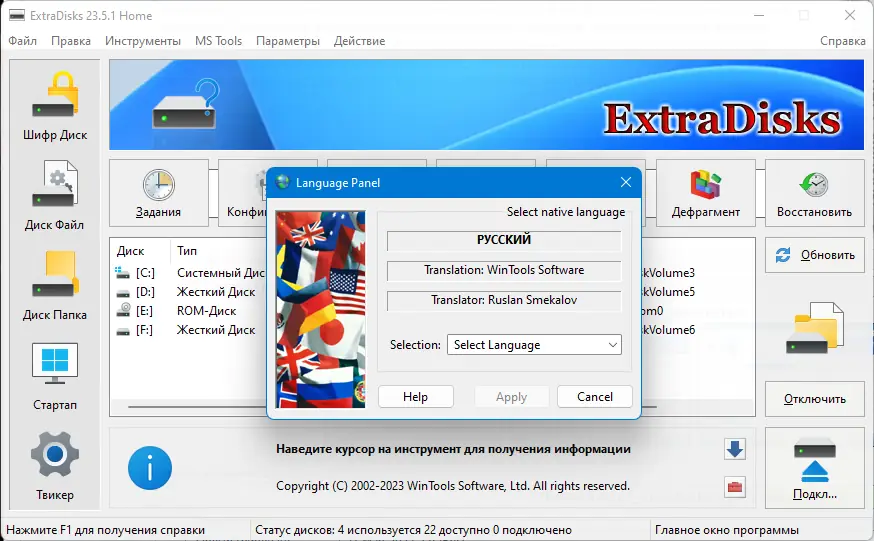Open the Стартап tool
The height and width of the screenshot is (541, 874).
(x=55, y=376)
